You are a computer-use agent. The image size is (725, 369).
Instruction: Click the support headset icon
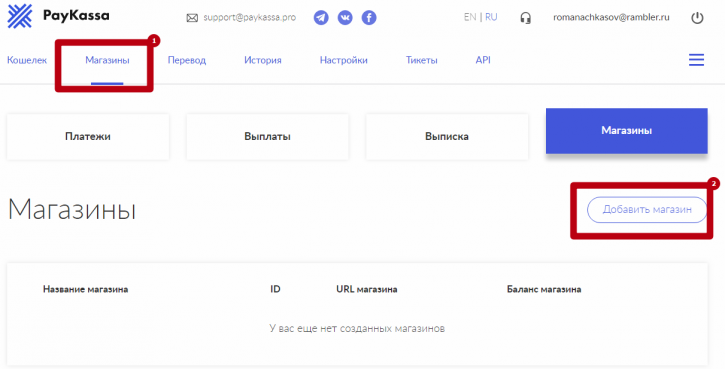(x=525, y=18)
